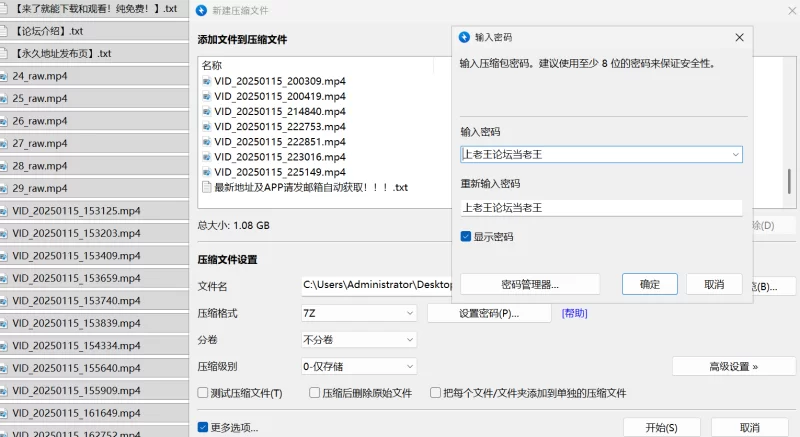Enable 压缩后删除原始文件 checkbox
800x437 pixels.
tap(315, 394)
